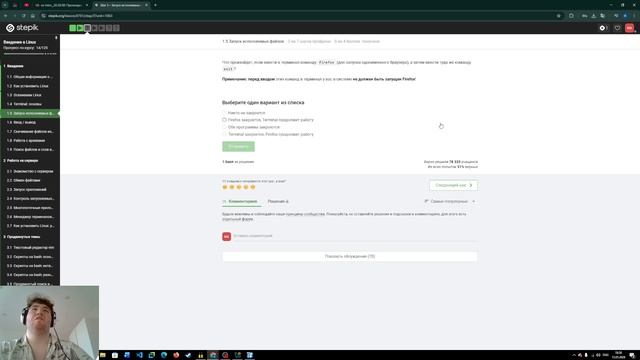Open the notifications icon in Stepik header
The image size is (640, 360).
pos(603,28)
